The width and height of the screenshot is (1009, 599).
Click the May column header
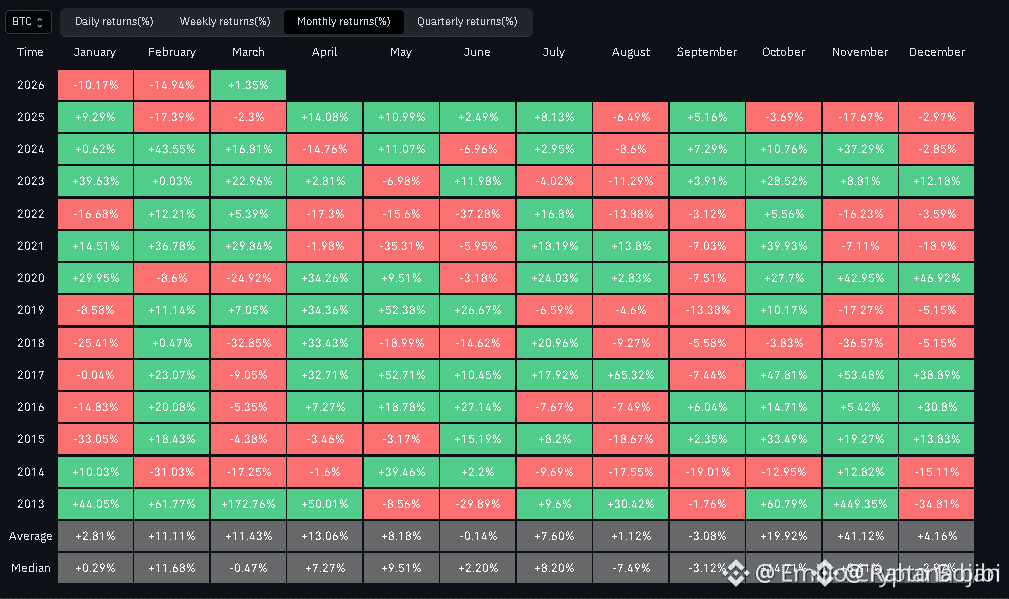pyautogui.click(x=401, y=52)
